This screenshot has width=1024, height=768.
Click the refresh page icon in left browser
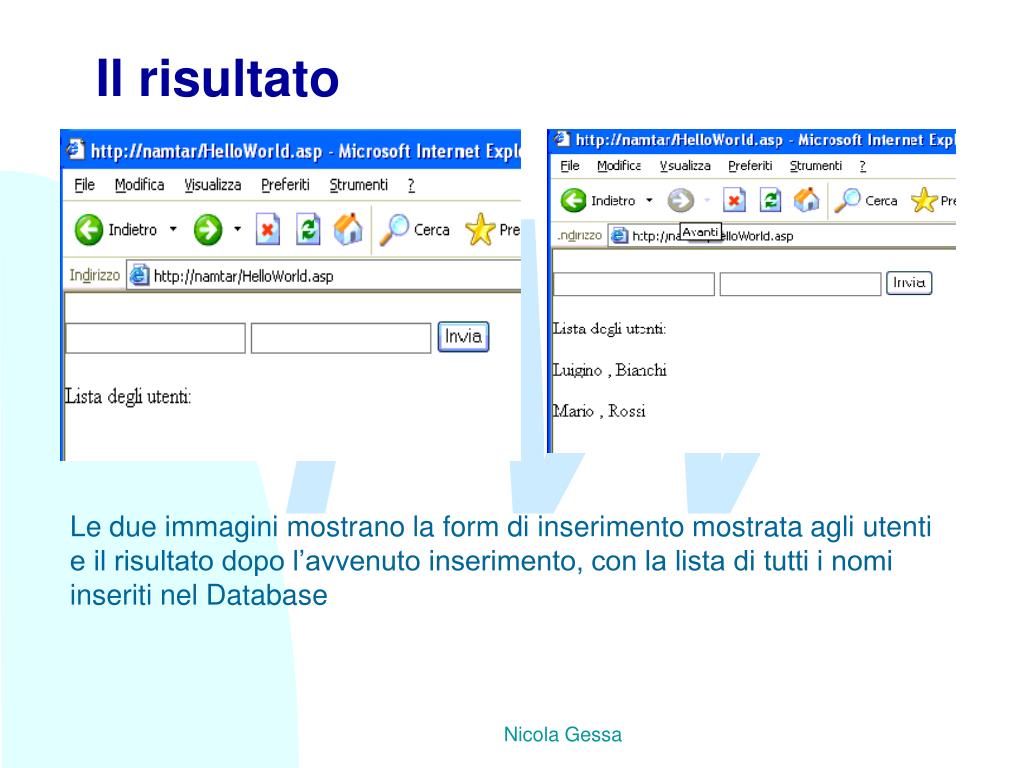pyautogui.click(x=308, y=229)
